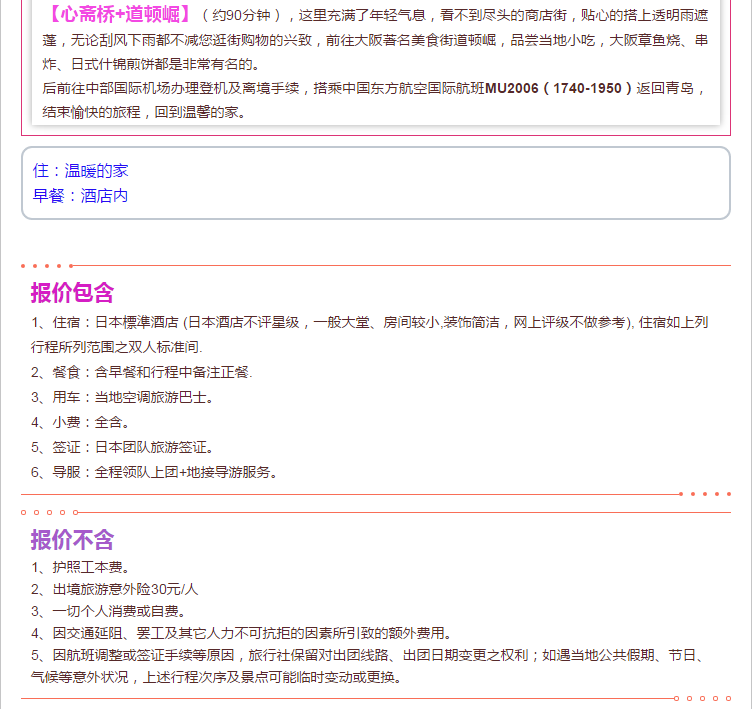The width and height of the screenshot is (752, 709).
Task: Click the hollow circles above 报价不含
Action: [48, 512]
